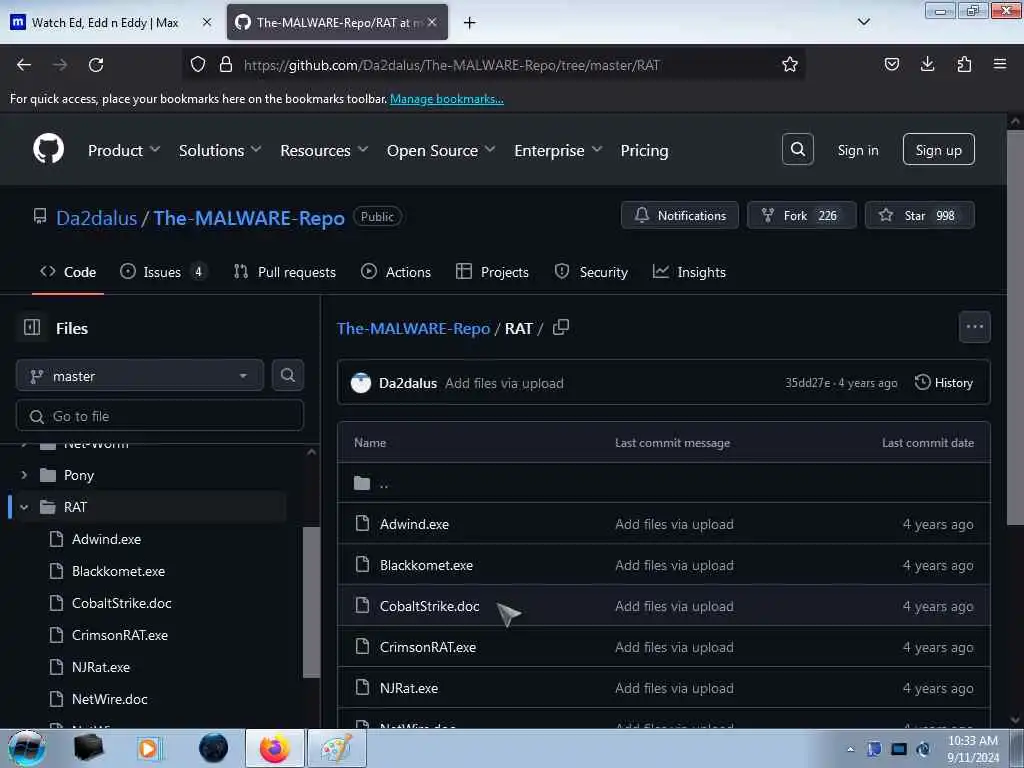Expand Solutions menu dropdown
Image resolution: width=1024 pixels, height=768 pixels.
(x=220, y=150)
